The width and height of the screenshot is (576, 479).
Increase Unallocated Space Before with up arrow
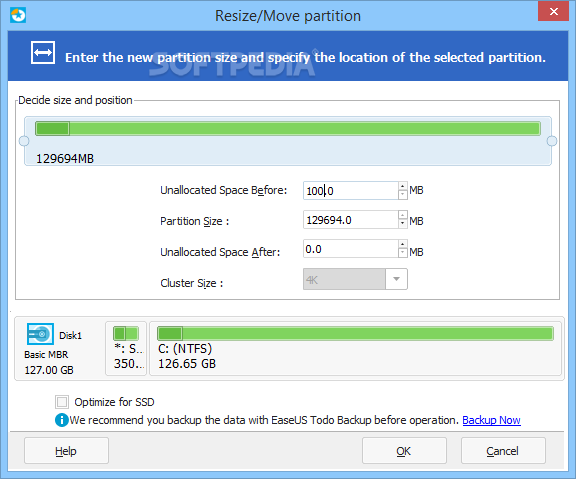[403, 186]
